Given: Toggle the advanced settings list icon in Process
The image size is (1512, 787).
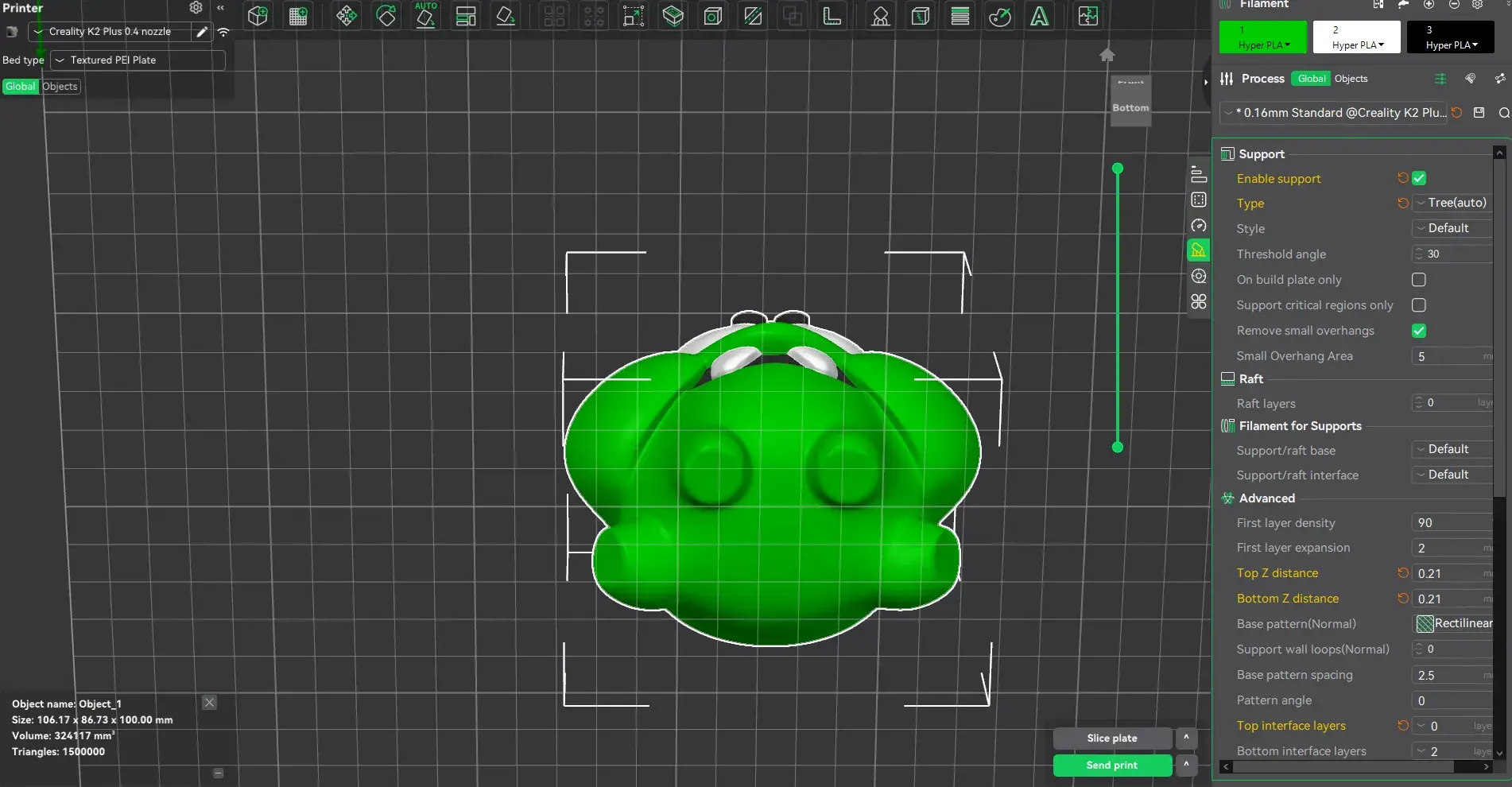Looking at the screenshot, I should pyautogui.click(x=1440, y=79).
